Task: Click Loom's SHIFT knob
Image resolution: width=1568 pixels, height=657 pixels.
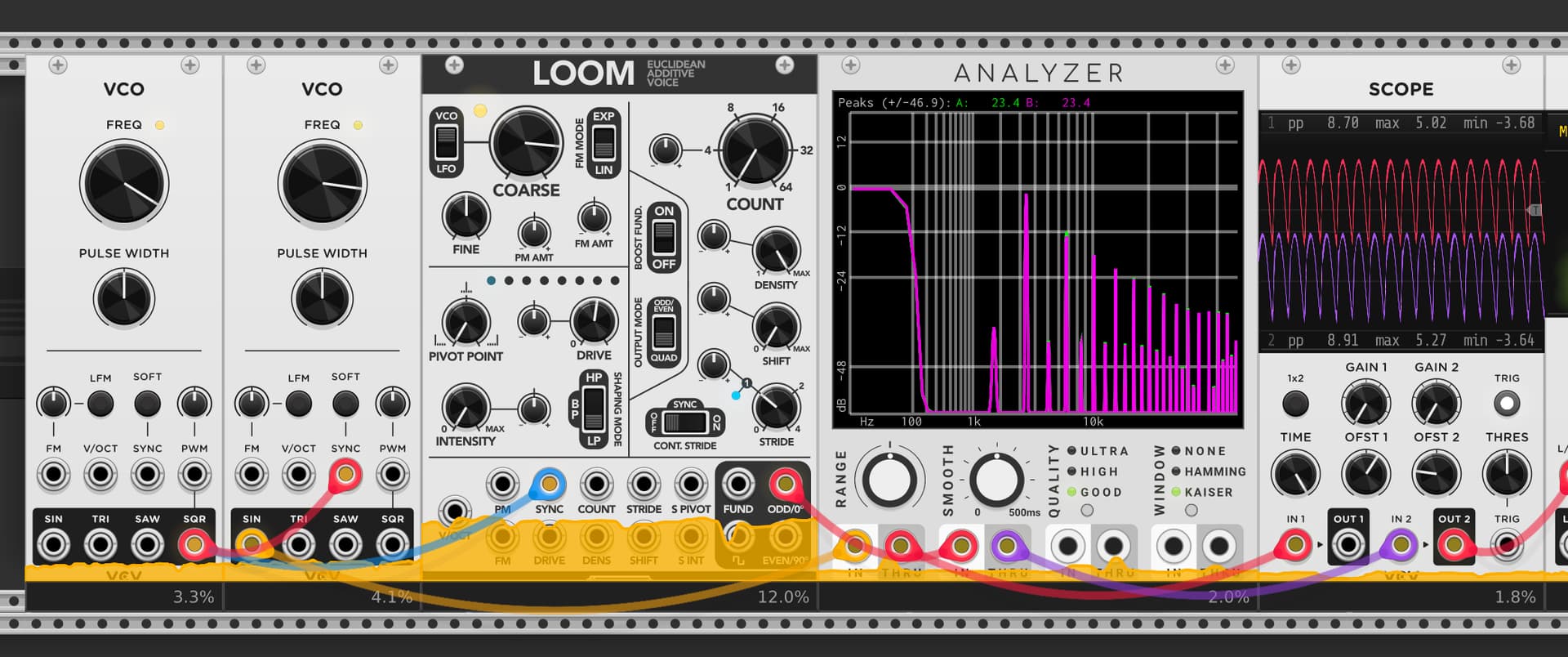Action: pyautogui.click(x=776, y=327)
